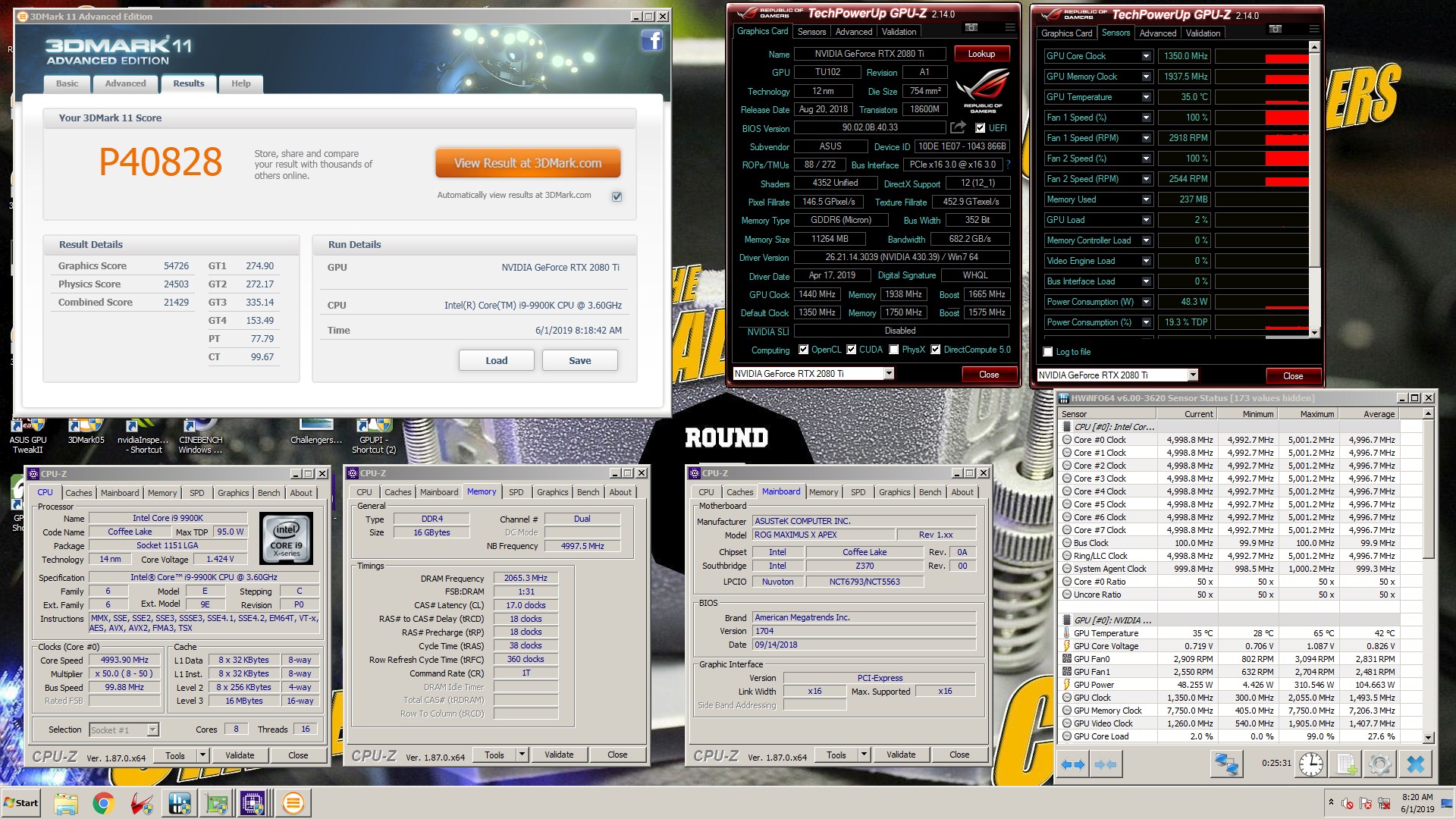Click the GPU-Z BIOS share/export arrow icon
The image size is (1456, 819).
tap(959, 127)
